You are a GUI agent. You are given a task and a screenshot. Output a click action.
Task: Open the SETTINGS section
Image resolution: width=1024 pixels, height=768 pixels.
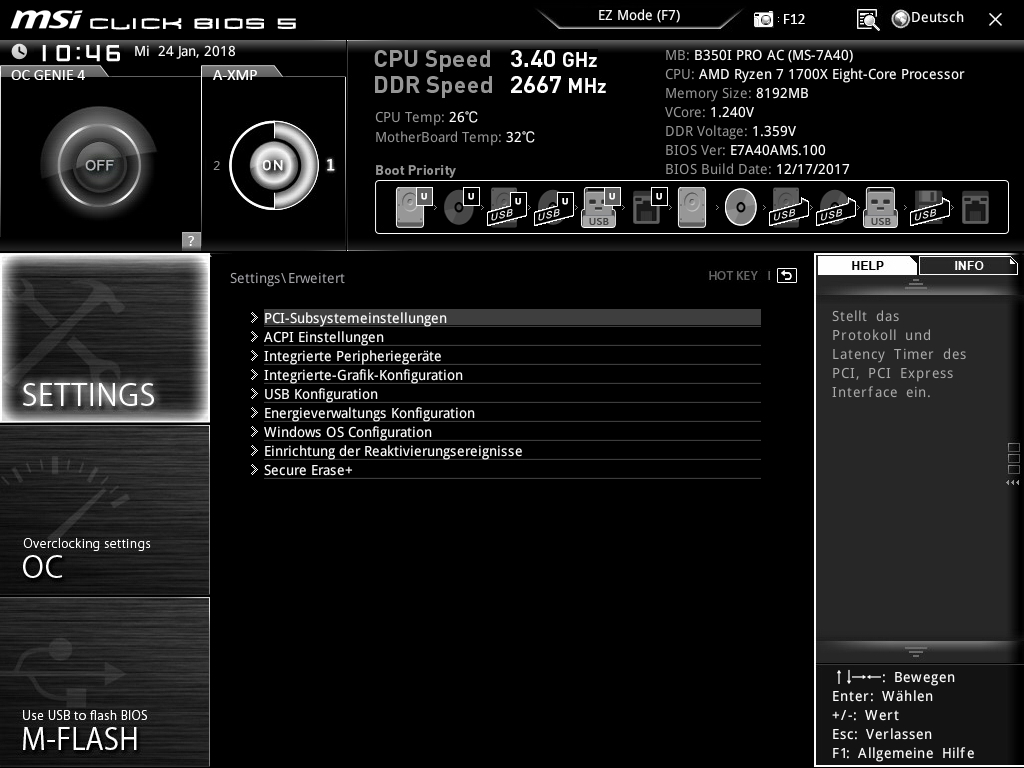pos(105,338)
